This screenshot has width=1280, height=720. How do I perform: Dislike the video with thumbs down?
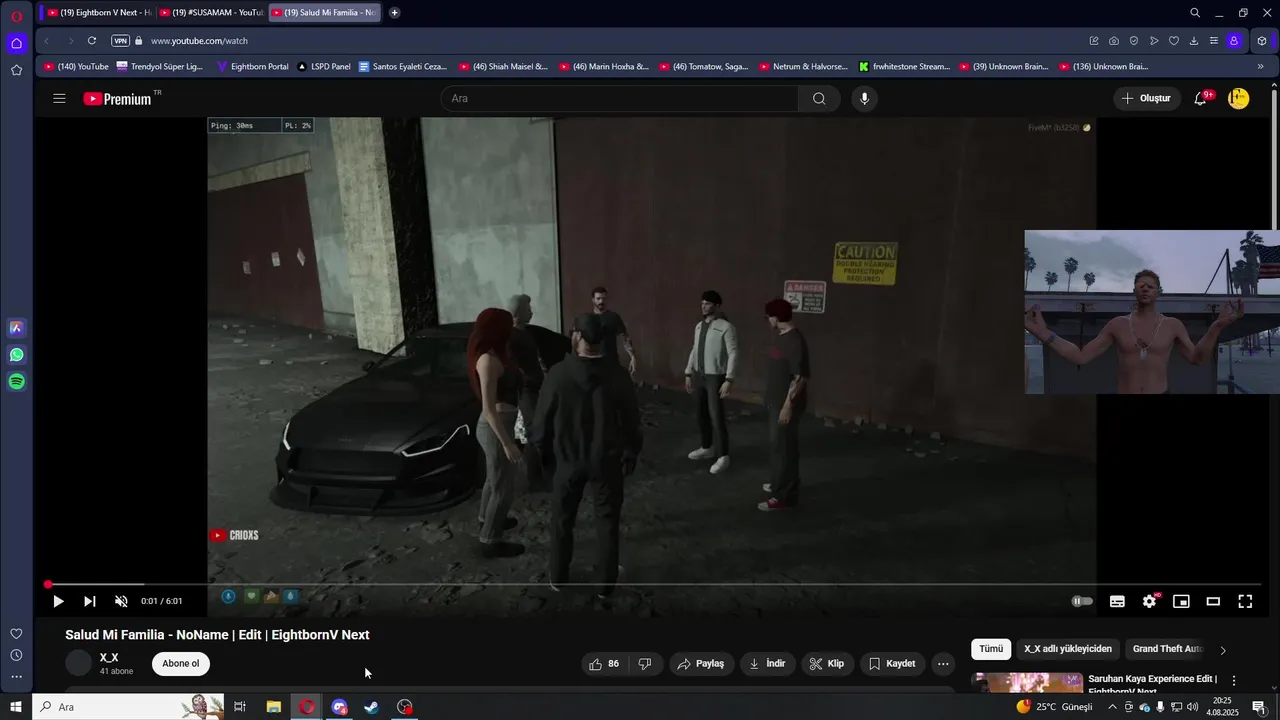click(x=645, y=664)
